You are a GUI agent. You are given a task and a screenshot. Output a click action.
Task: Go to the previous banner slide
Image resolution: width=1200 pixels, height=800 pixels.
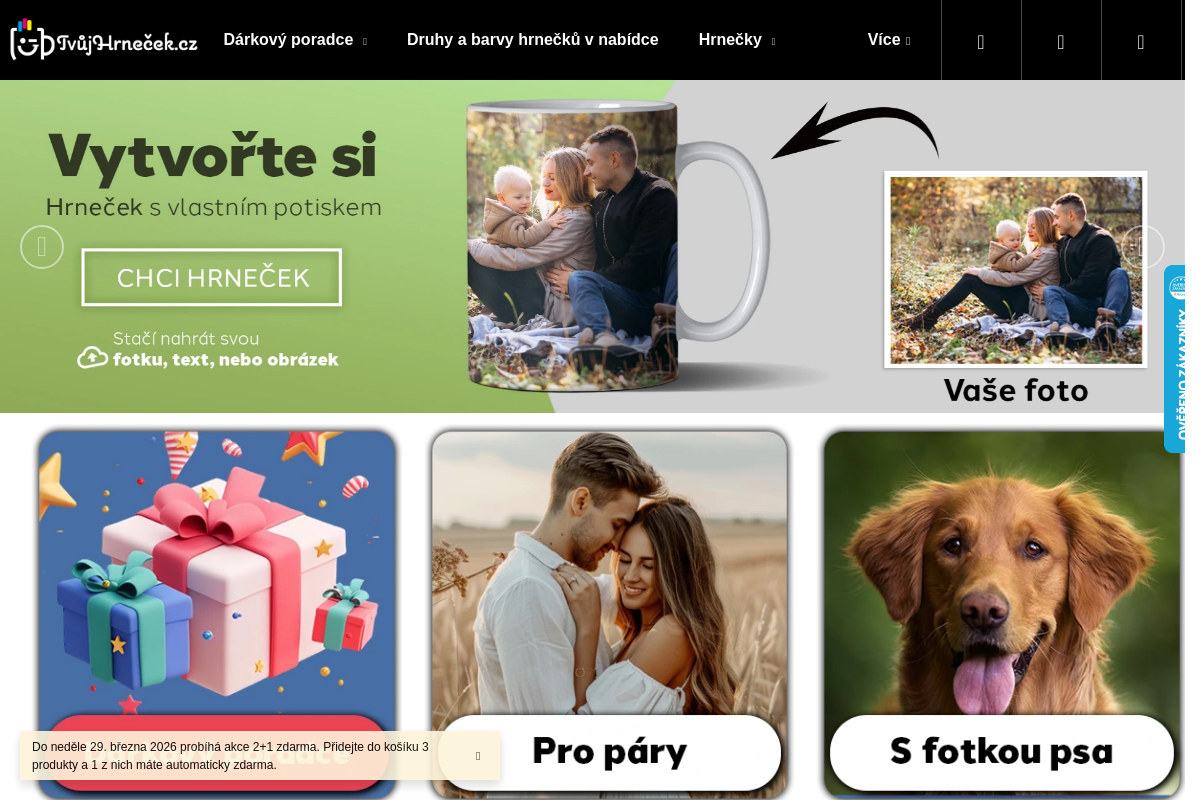[x=42, y=247]
